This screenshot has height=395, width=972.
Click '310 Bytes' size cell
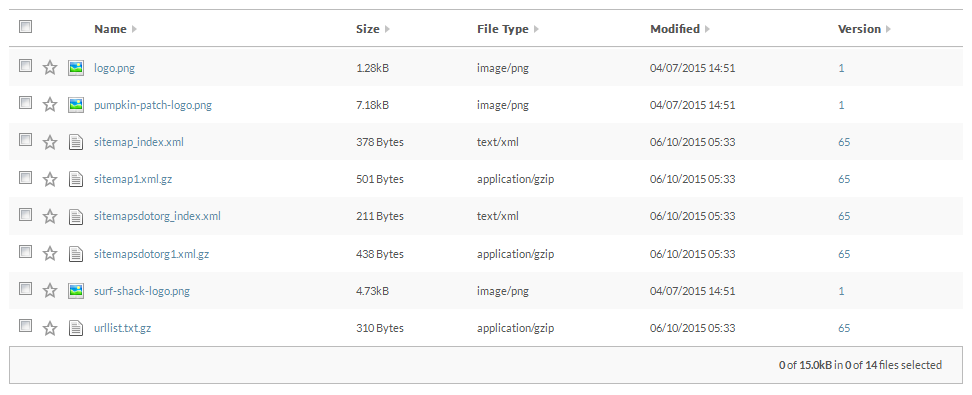379,329
